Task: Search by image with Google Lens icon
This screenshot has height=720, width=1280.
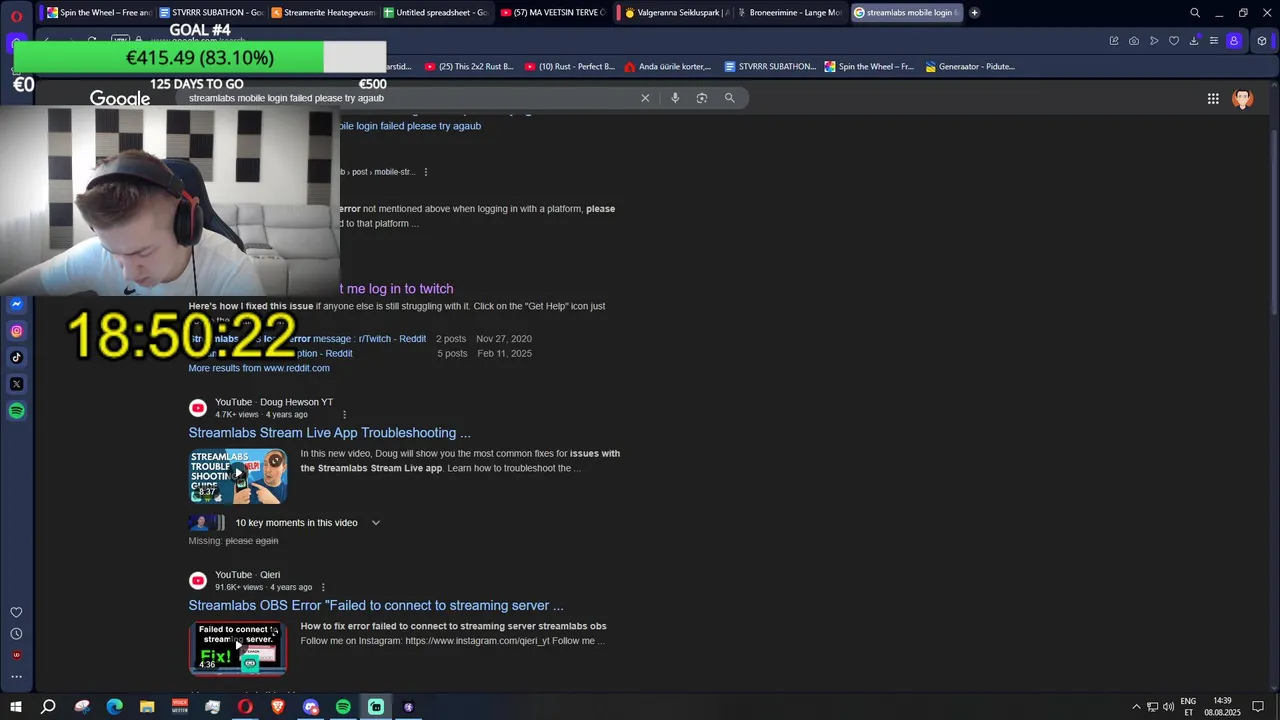Action: tap(702, 98)
